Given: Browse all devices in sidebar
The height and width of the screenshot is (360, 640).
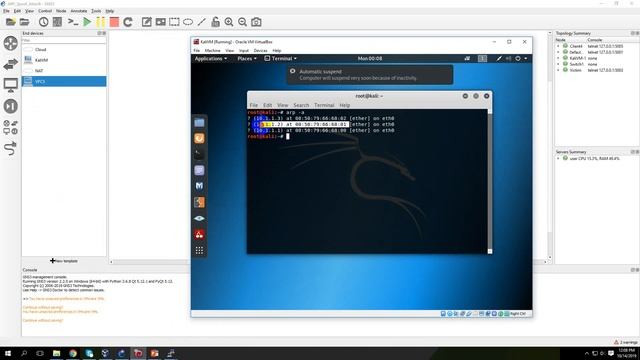Looking at the screenshot, I should tap(11, 127).
